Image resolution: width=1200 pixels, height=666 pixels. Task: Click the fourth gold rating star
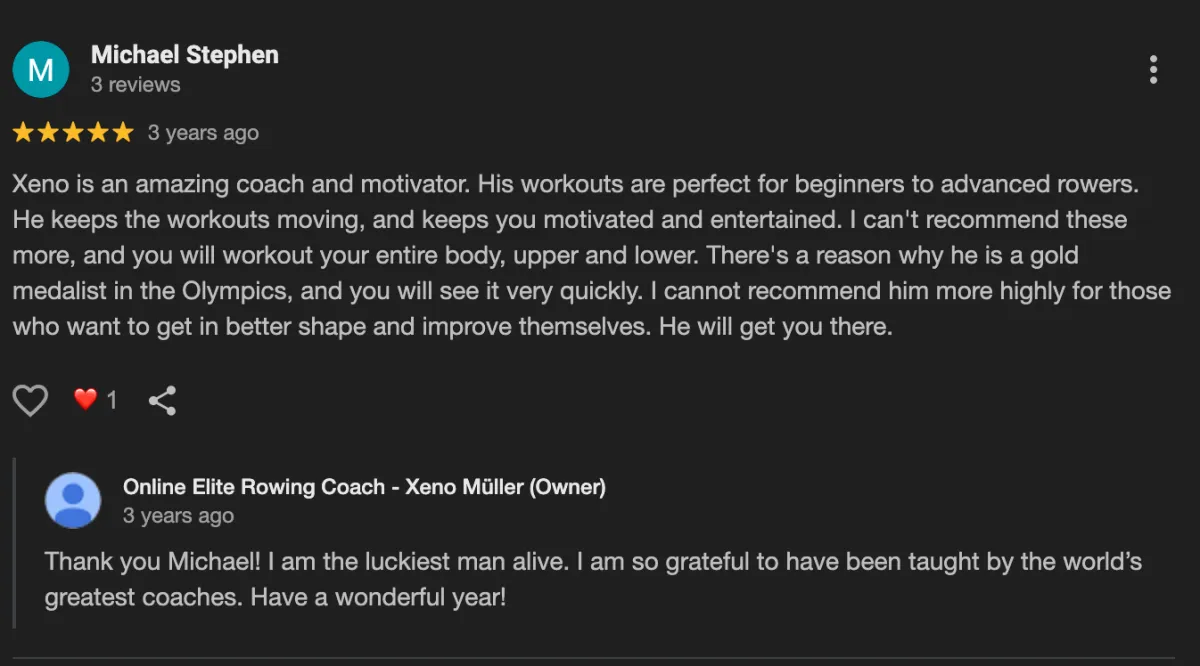[98, 133]
